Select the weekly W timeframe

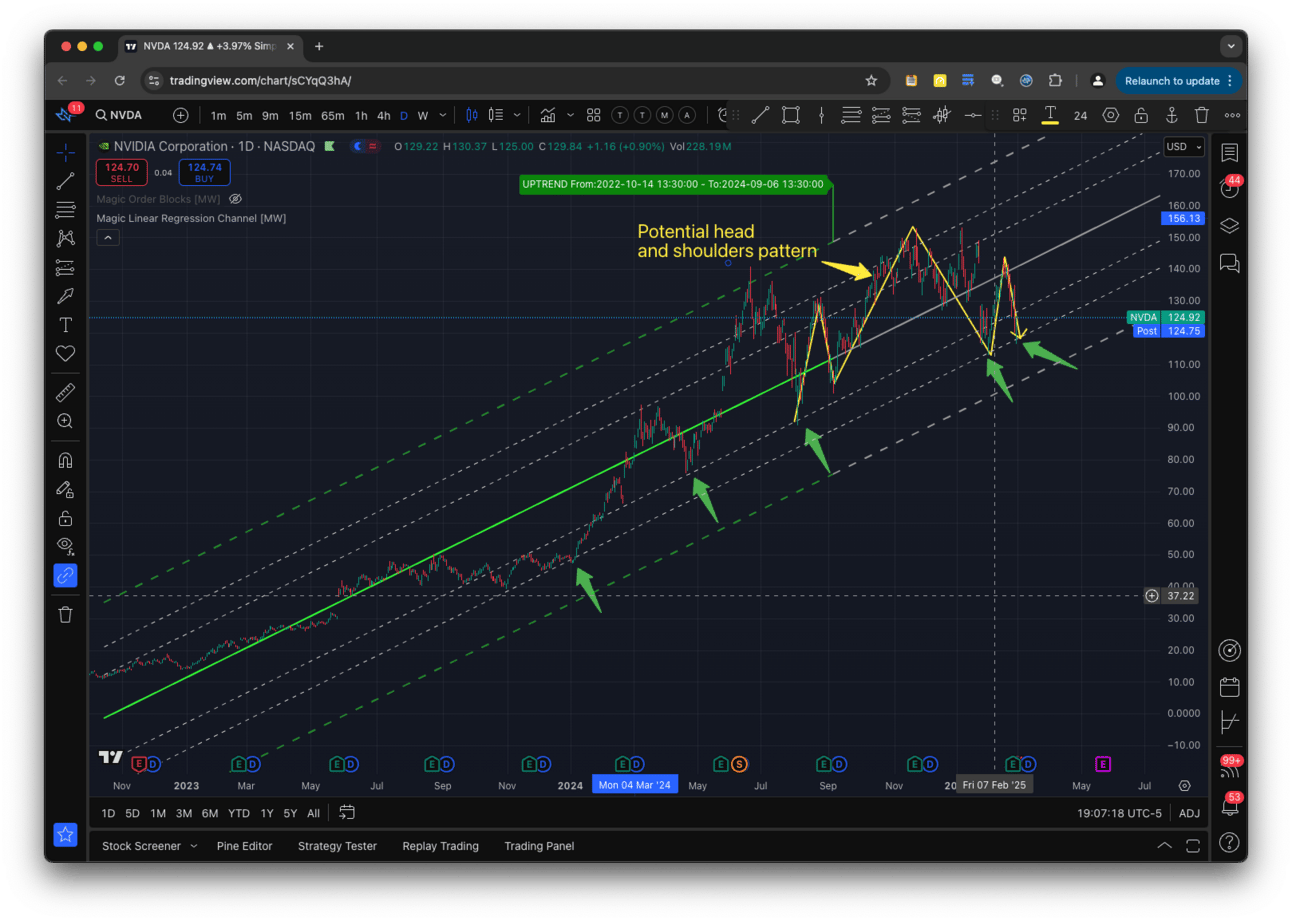(423, 115)
